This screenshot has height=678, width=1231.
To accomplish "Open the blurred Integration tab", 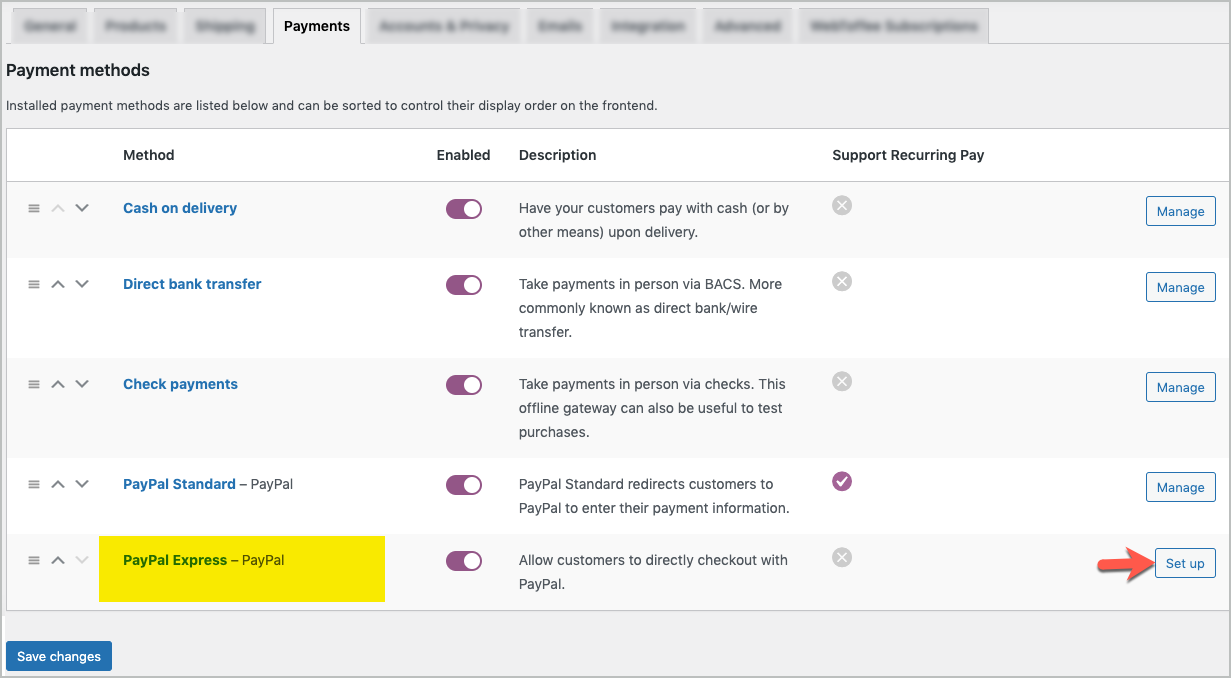I will (648, 26).
